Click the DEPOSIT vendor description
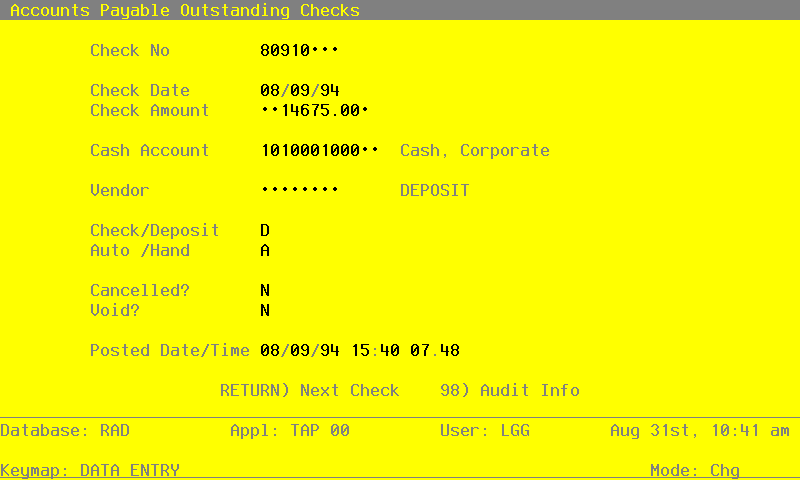This screenshot has height=480, width=800. pyautogui.click(x=434, y=190)
